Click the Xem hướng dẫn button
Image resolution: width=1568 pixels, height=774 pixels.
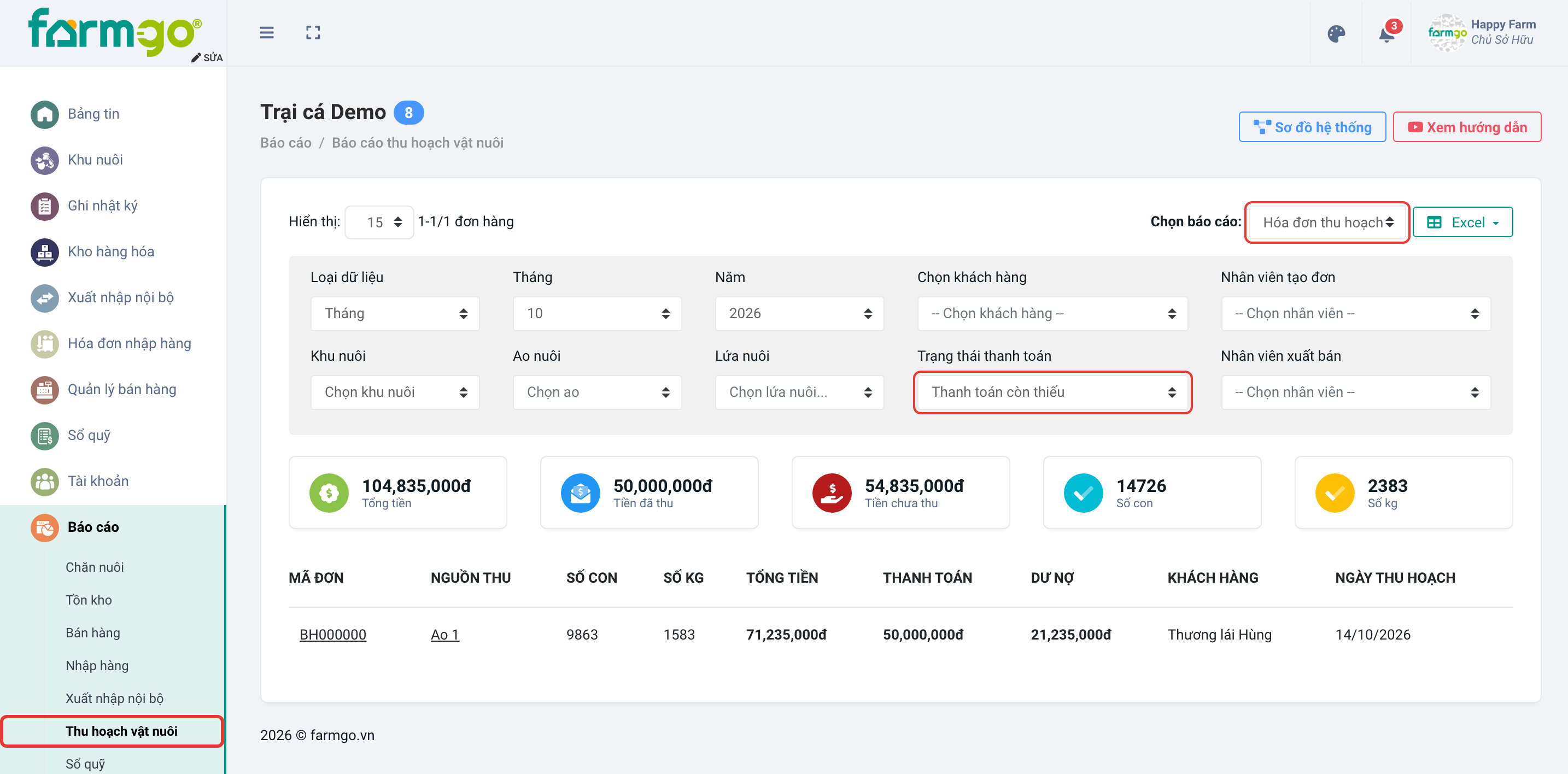(x=1466, y=128)
